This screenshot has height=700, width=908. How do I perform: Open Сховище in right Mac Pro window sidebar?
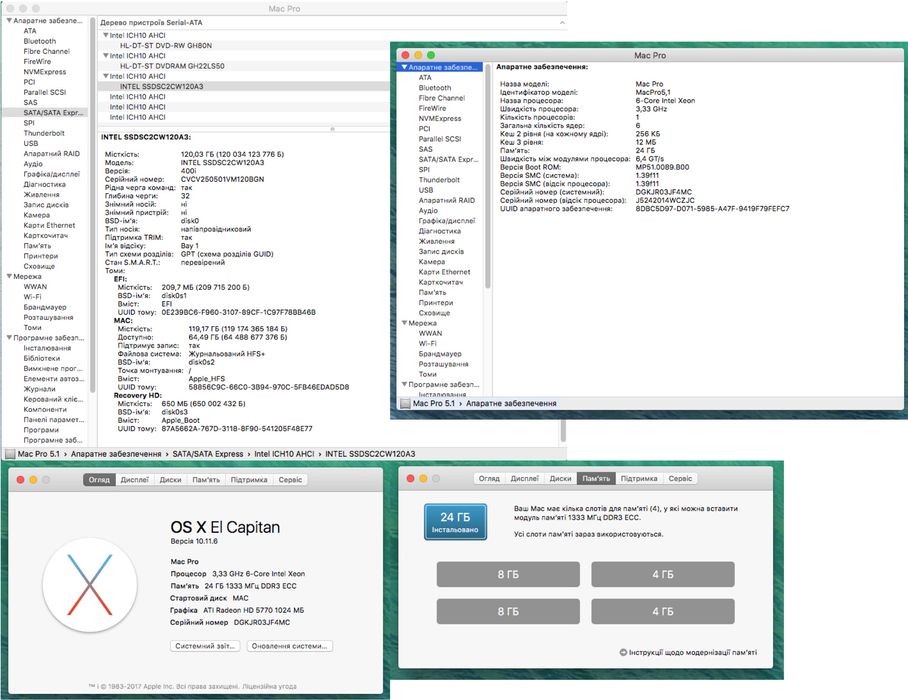(434, 313)
